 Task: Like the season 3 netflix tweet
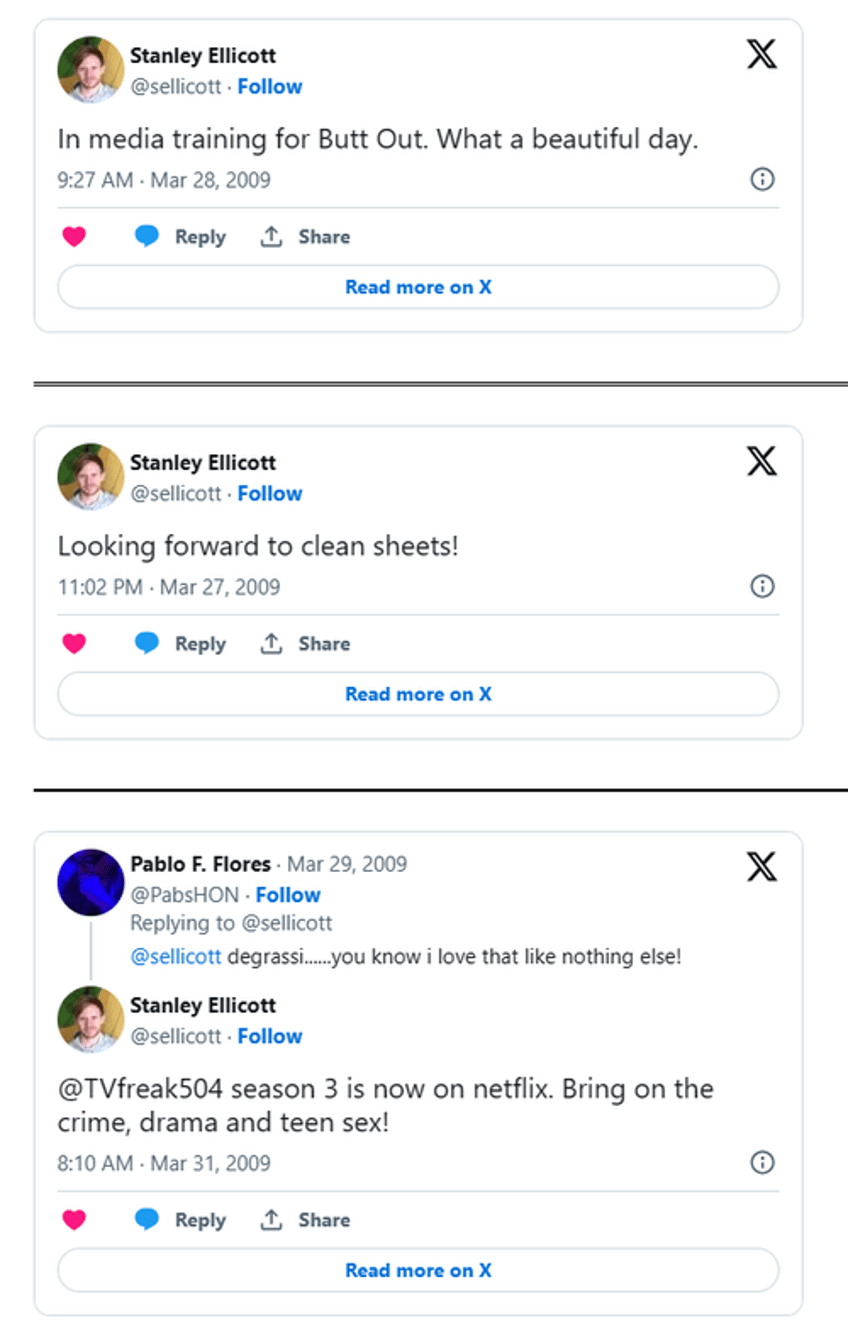coord(74,1220)
